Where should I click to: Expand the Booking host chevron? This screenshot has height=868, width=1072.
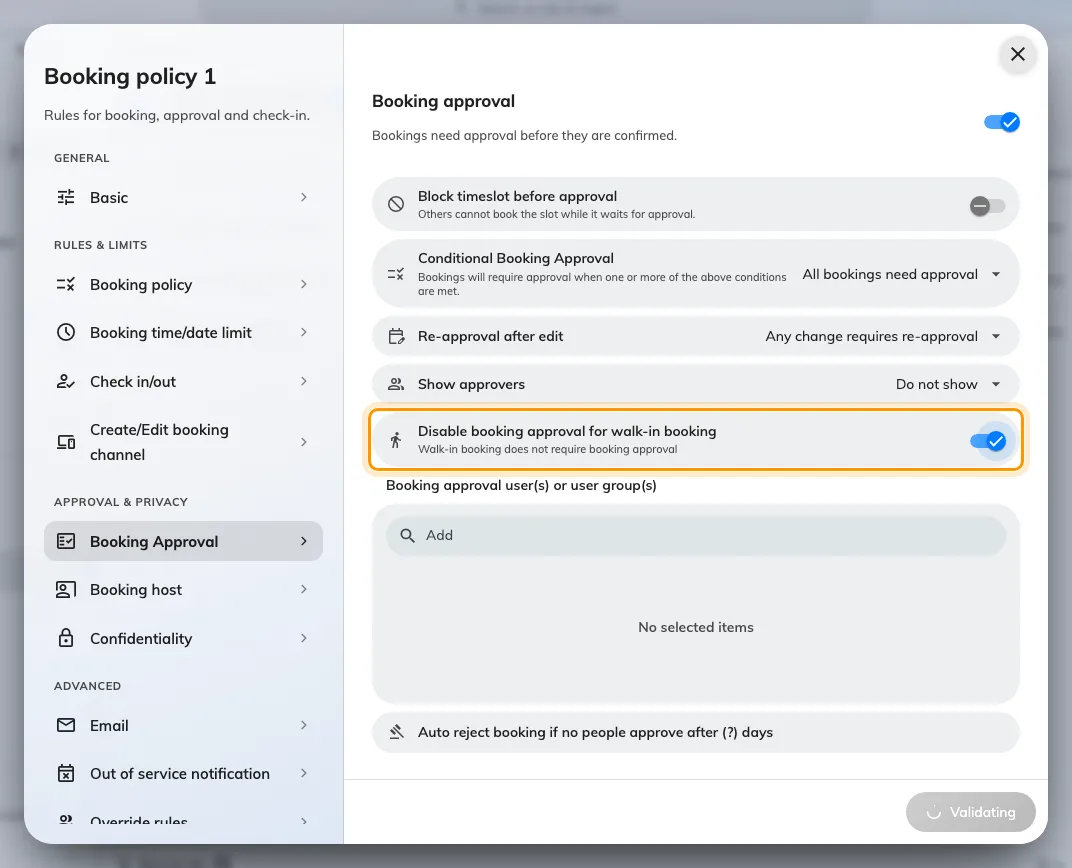coord(304,590)
